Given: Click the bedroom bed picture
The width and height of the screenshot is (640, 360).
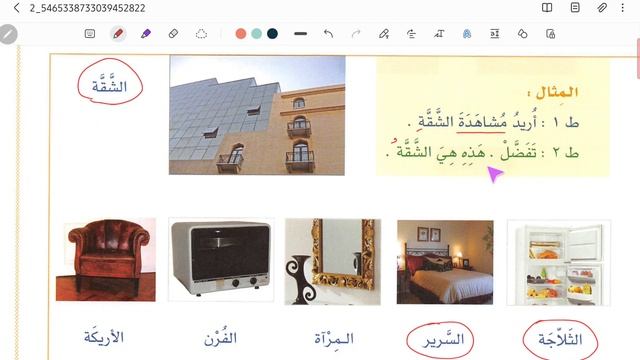Looking at the screenshot, I should pos(445,262).
